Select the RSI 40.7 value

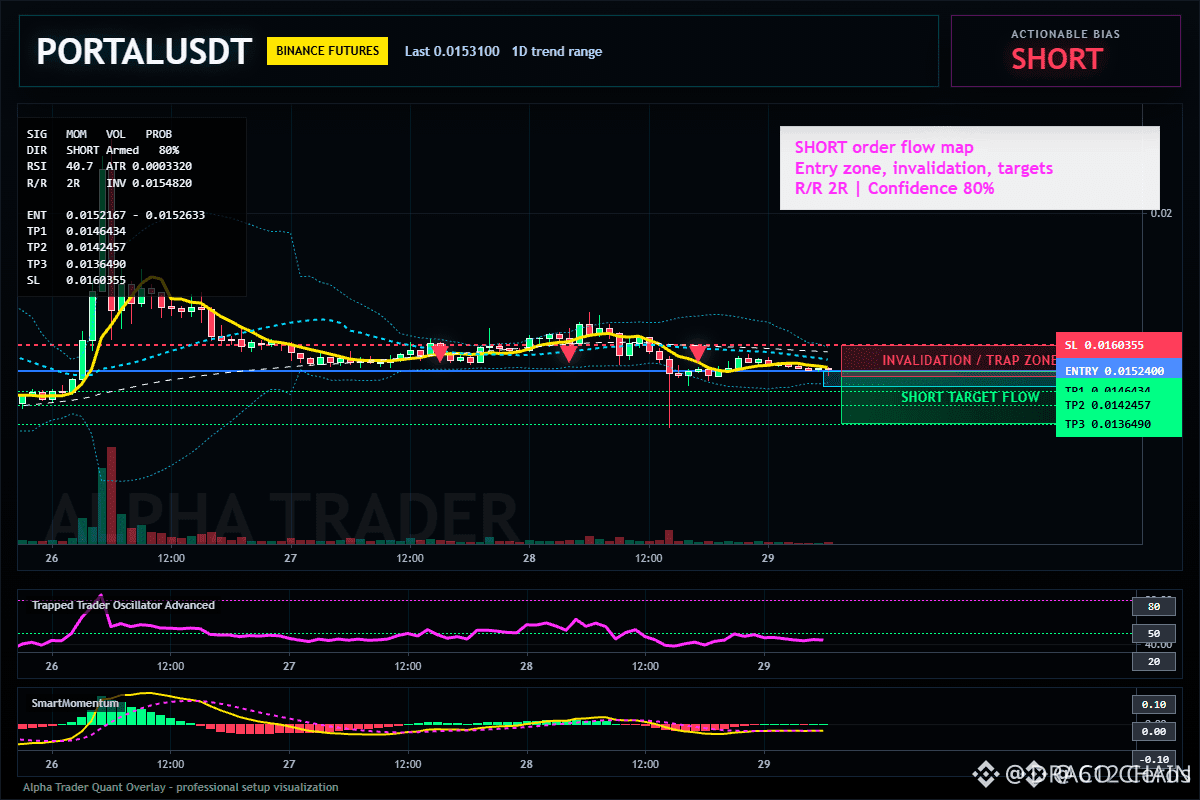pos(60,165)
